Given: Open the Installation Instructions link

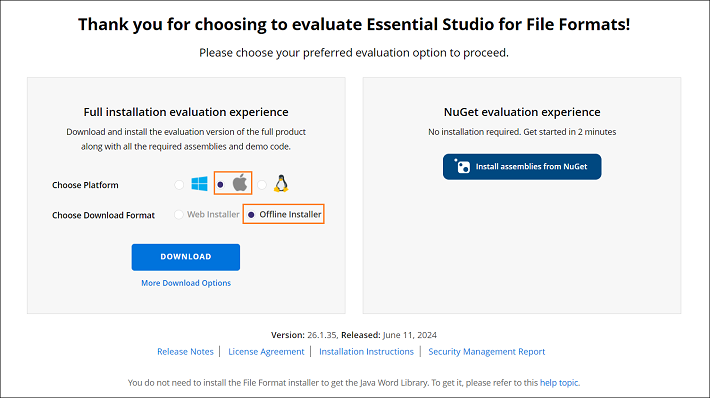Looking at the screenshot, I should [x=366, y=352].
